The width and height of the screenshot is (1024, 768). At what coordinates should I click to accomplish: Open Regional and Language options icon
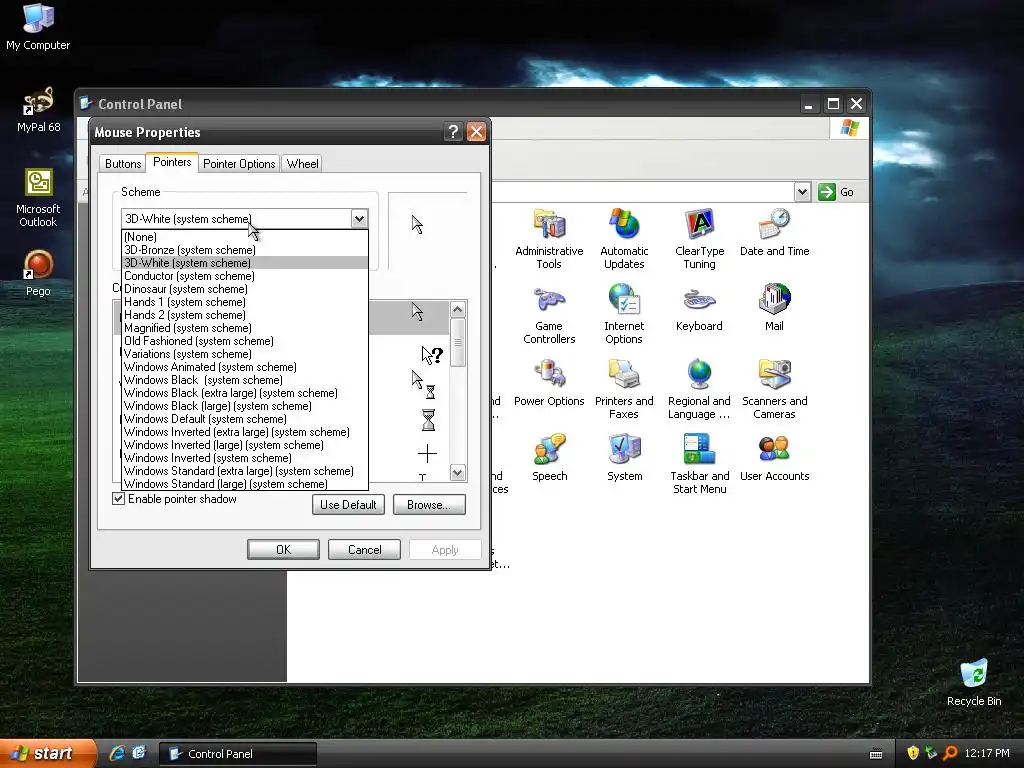[699, 389]
